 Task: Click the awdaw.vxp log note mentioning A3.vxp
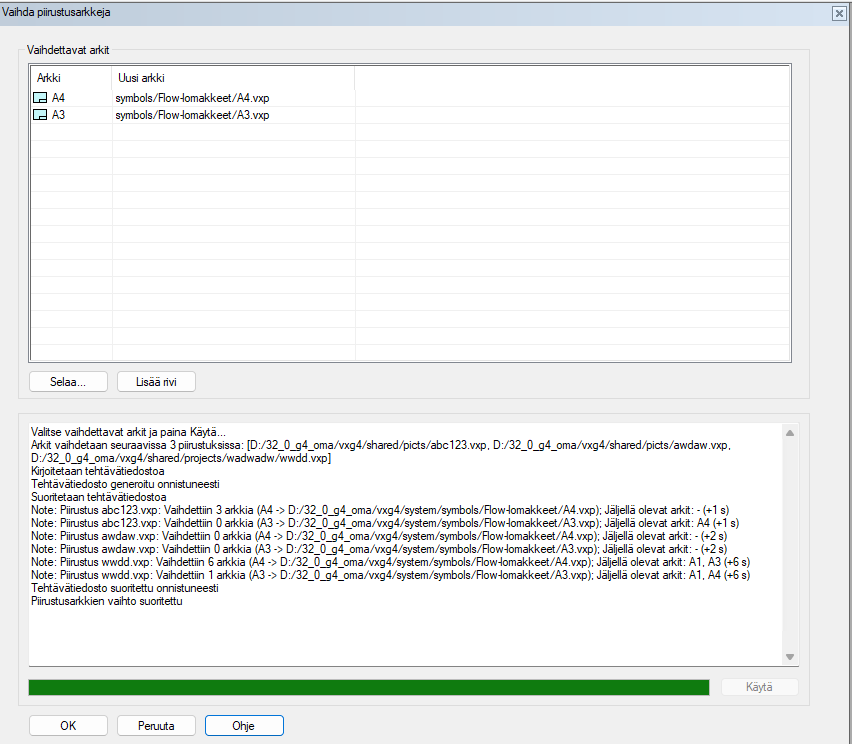pyautogui.click(x=379, y=549)
